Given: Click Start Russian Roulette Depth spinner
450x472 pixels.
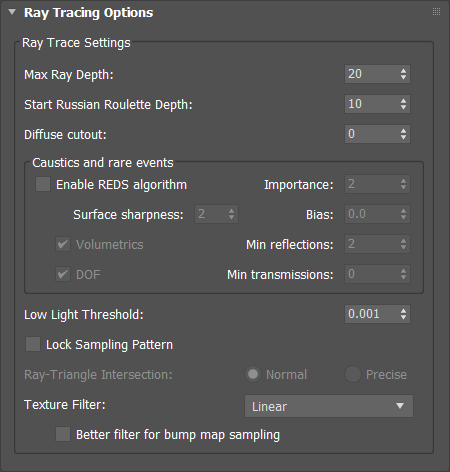Looking at the screenshot, I should 403,104.
